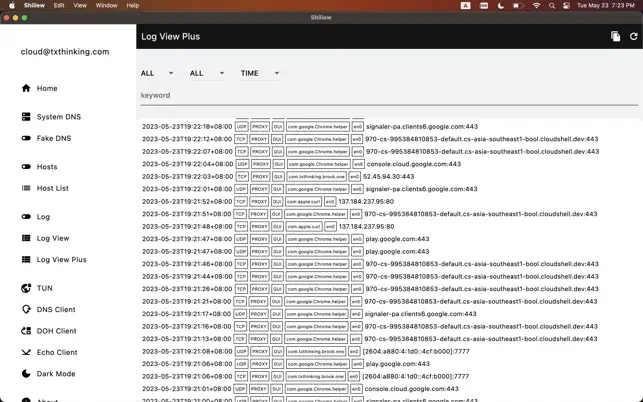Go to System DNS label
The image size is (643, 402).
click(59, 117)
